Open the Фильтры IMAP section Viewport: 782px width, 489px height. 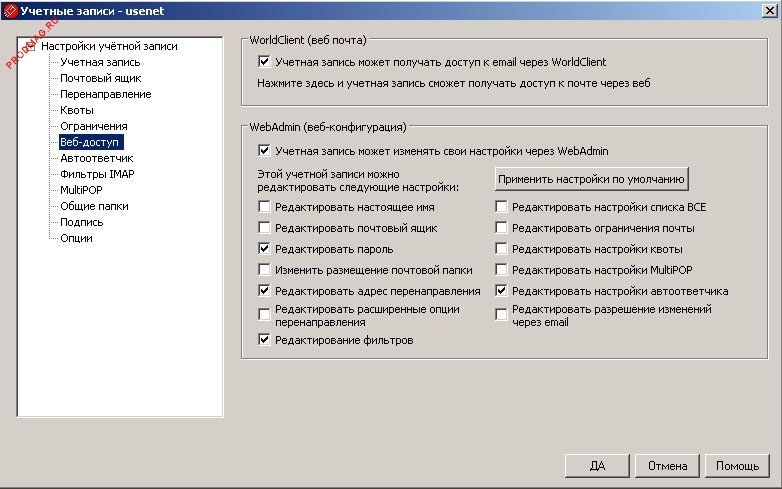click(97, 174)
